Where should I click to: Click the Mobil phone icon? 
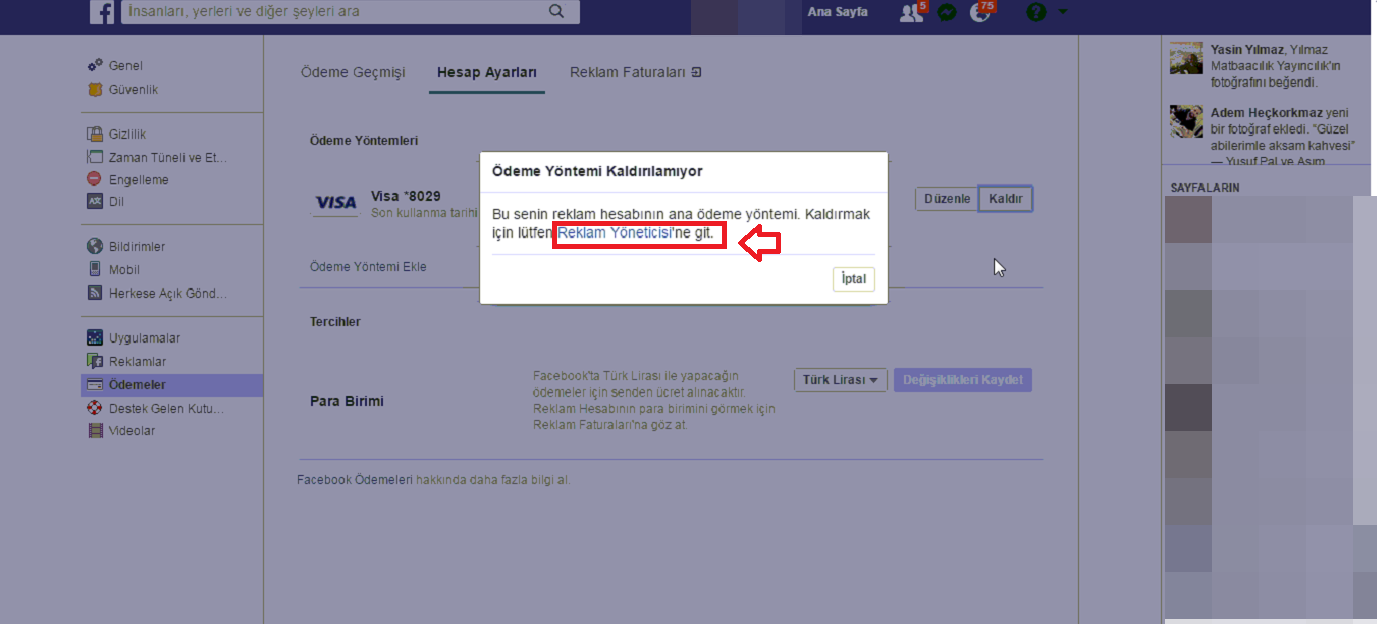click(x=95, y=269)
